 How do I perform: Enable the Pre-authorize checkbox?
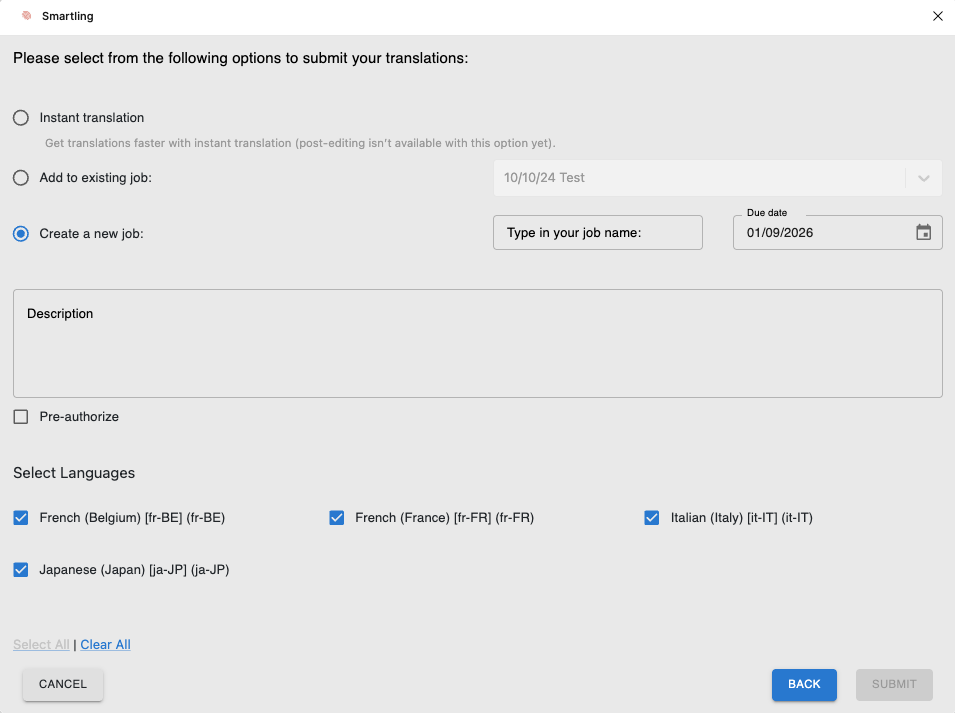21,417
